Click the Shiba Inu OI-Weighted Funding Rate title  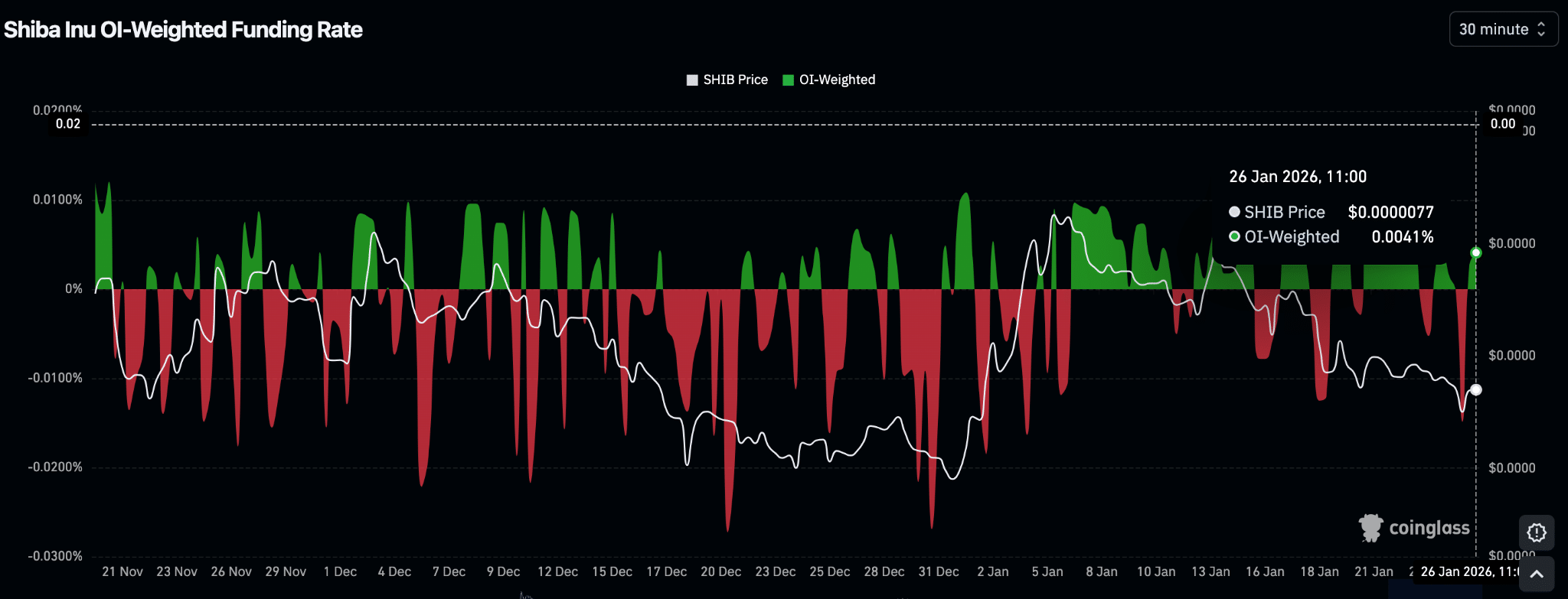click(183, 30)
